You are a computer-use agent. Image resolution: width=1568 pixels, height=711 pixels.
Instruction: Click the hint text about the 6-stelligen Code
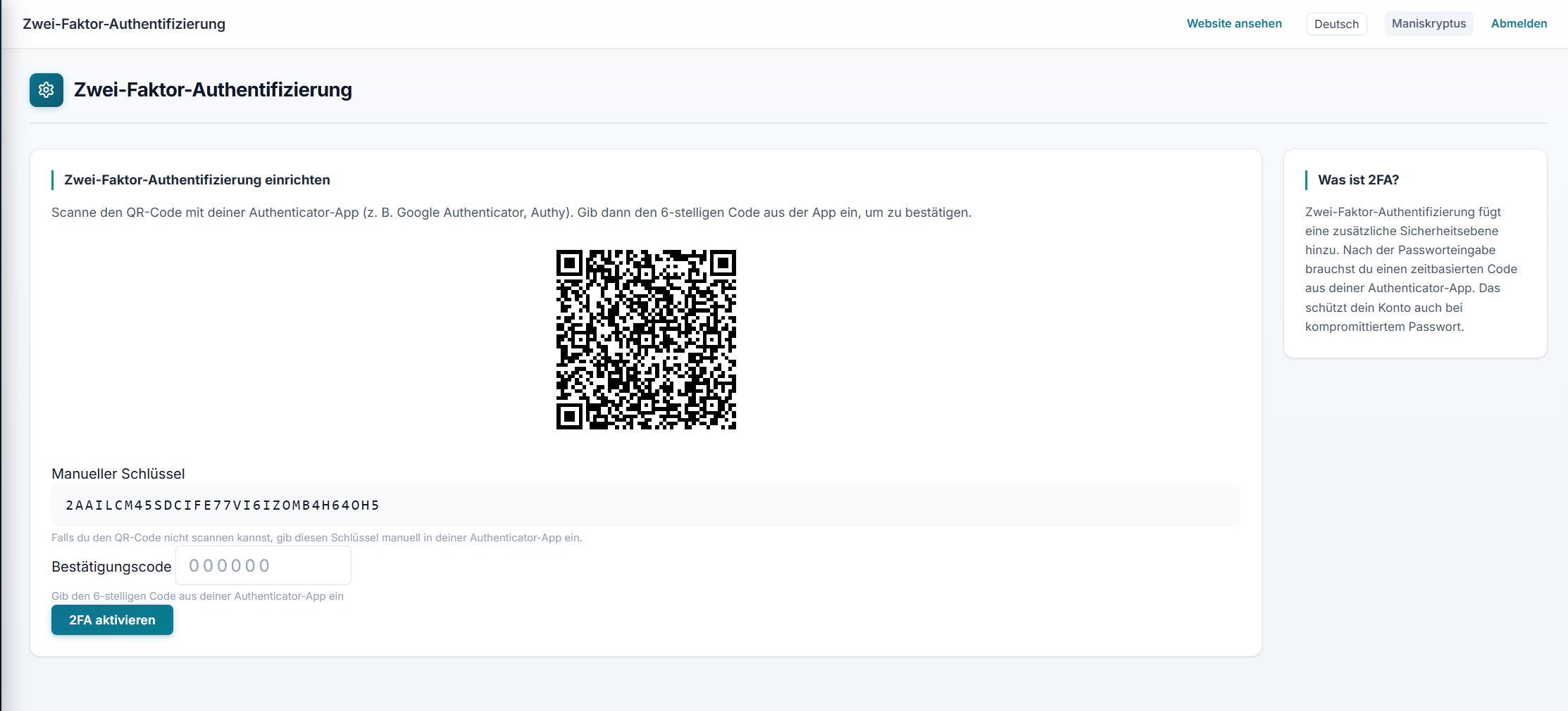point(197,596)
